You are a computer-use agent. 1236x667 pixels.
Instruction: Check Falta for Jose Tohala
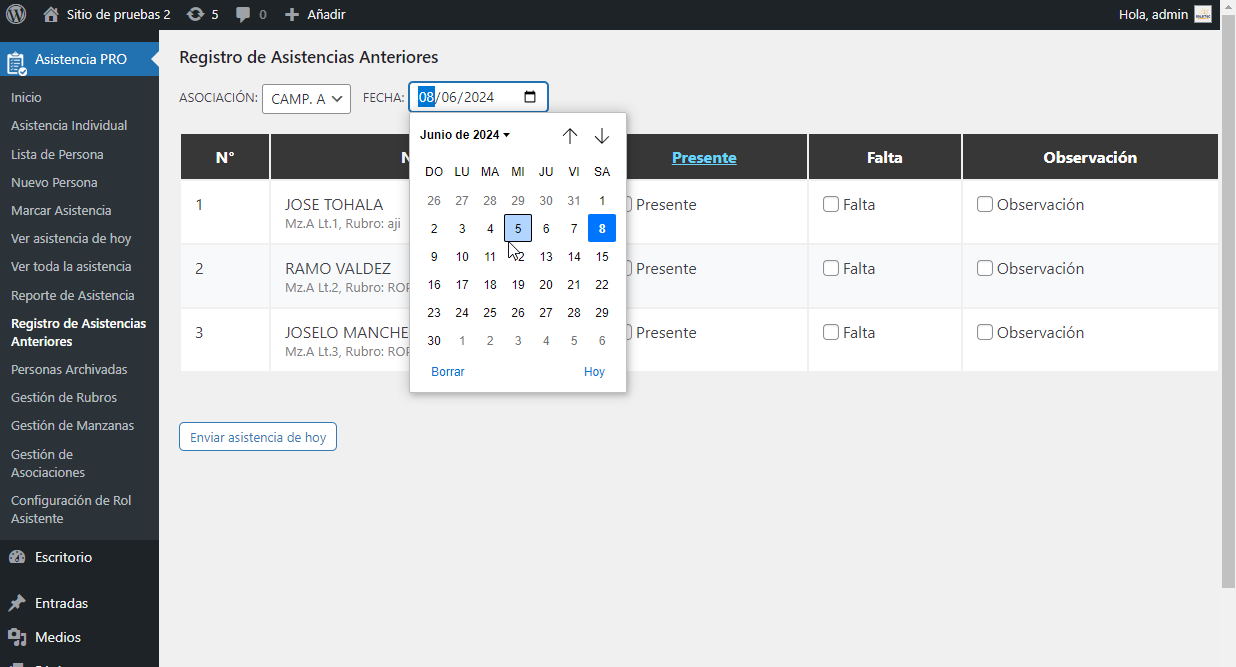[831, 204]
